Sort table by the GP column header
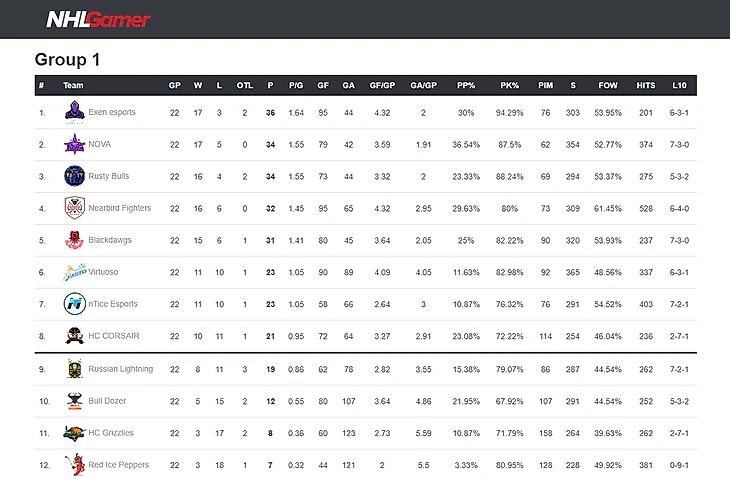Screen dimensions: 730x487 (x=174, y=86)
